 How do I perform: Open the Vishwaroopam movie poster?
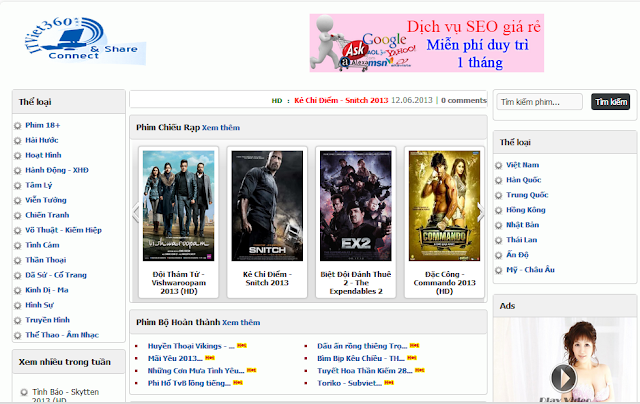pyautogui.click(x=178, y=206)
